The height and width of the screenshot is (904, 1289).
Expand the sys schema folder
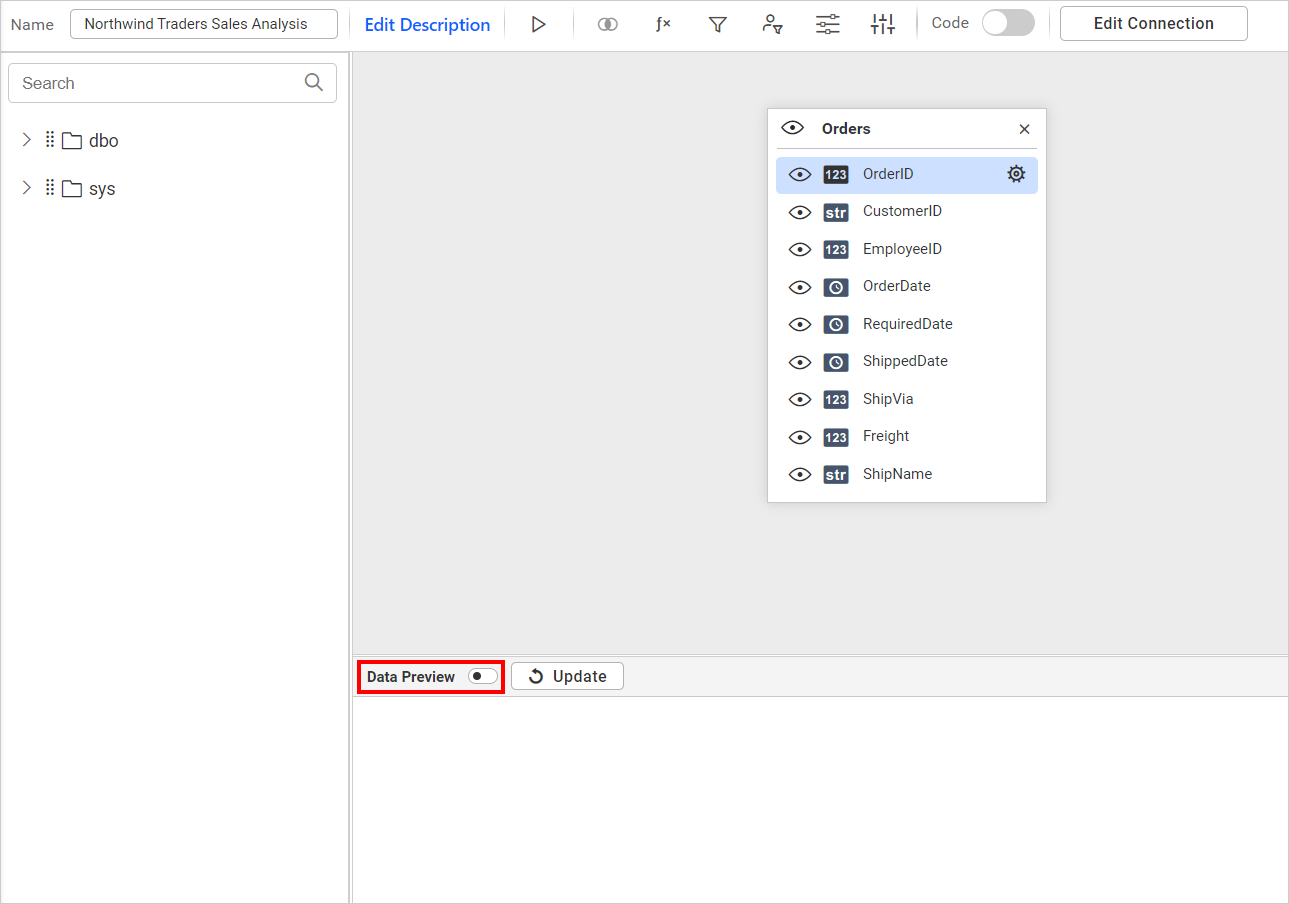(x=27, y=188)
